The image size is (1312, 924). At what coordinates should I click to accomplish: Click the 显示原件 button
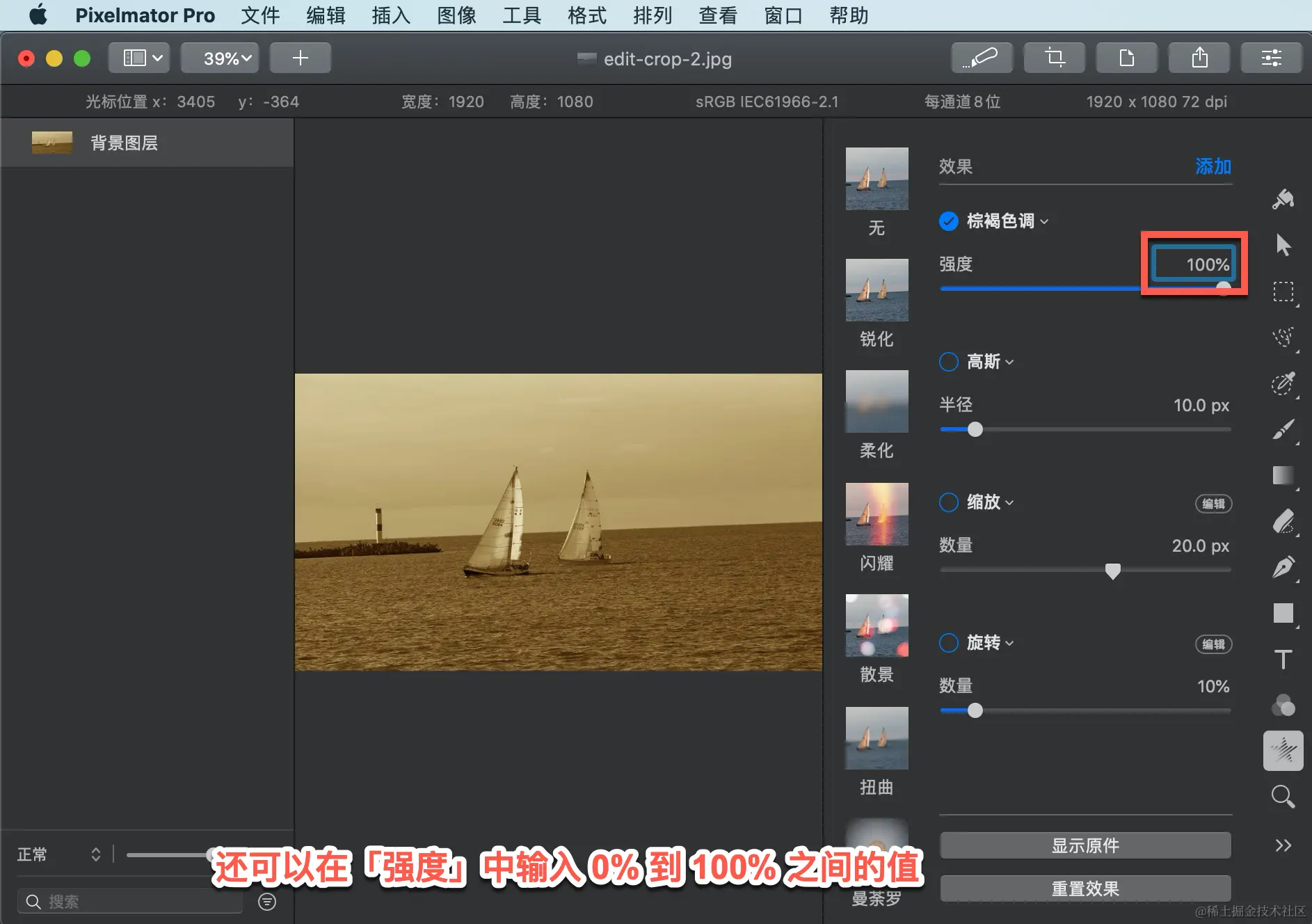[1085, 845]
